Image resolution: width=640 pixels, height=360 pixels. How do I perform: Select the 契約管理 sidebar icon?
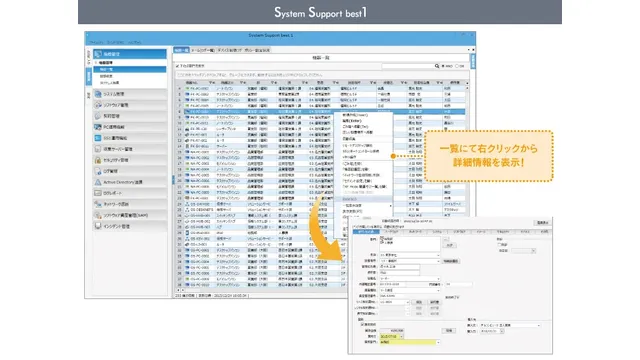(98, 116)
